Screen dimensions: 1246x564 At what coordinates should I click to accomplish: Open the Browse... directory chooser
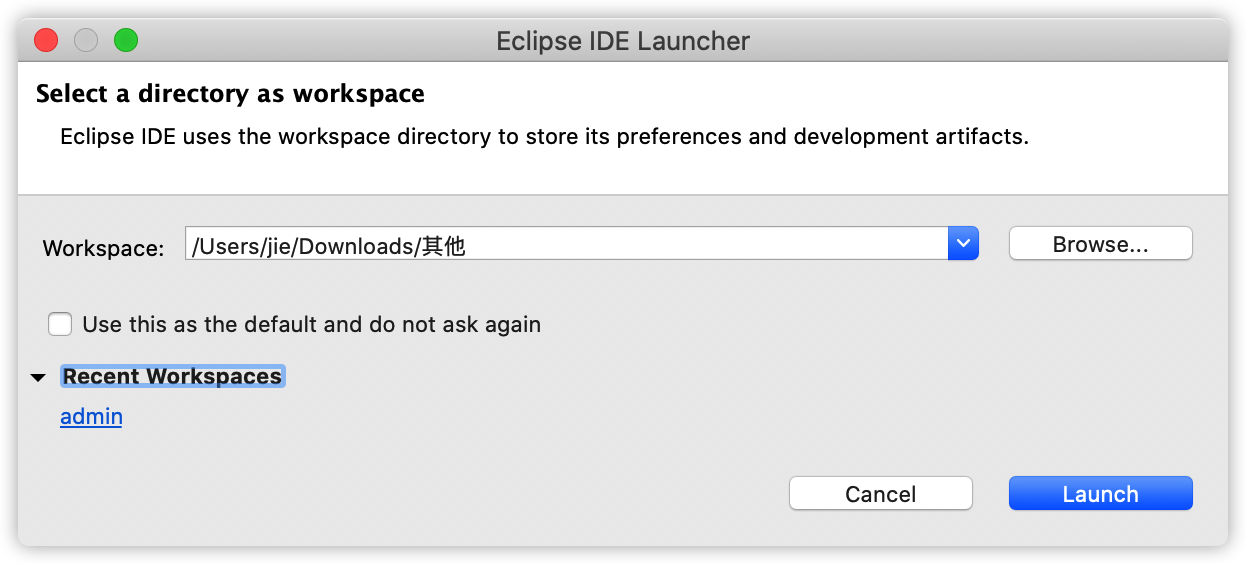[x=1100, y=244]
